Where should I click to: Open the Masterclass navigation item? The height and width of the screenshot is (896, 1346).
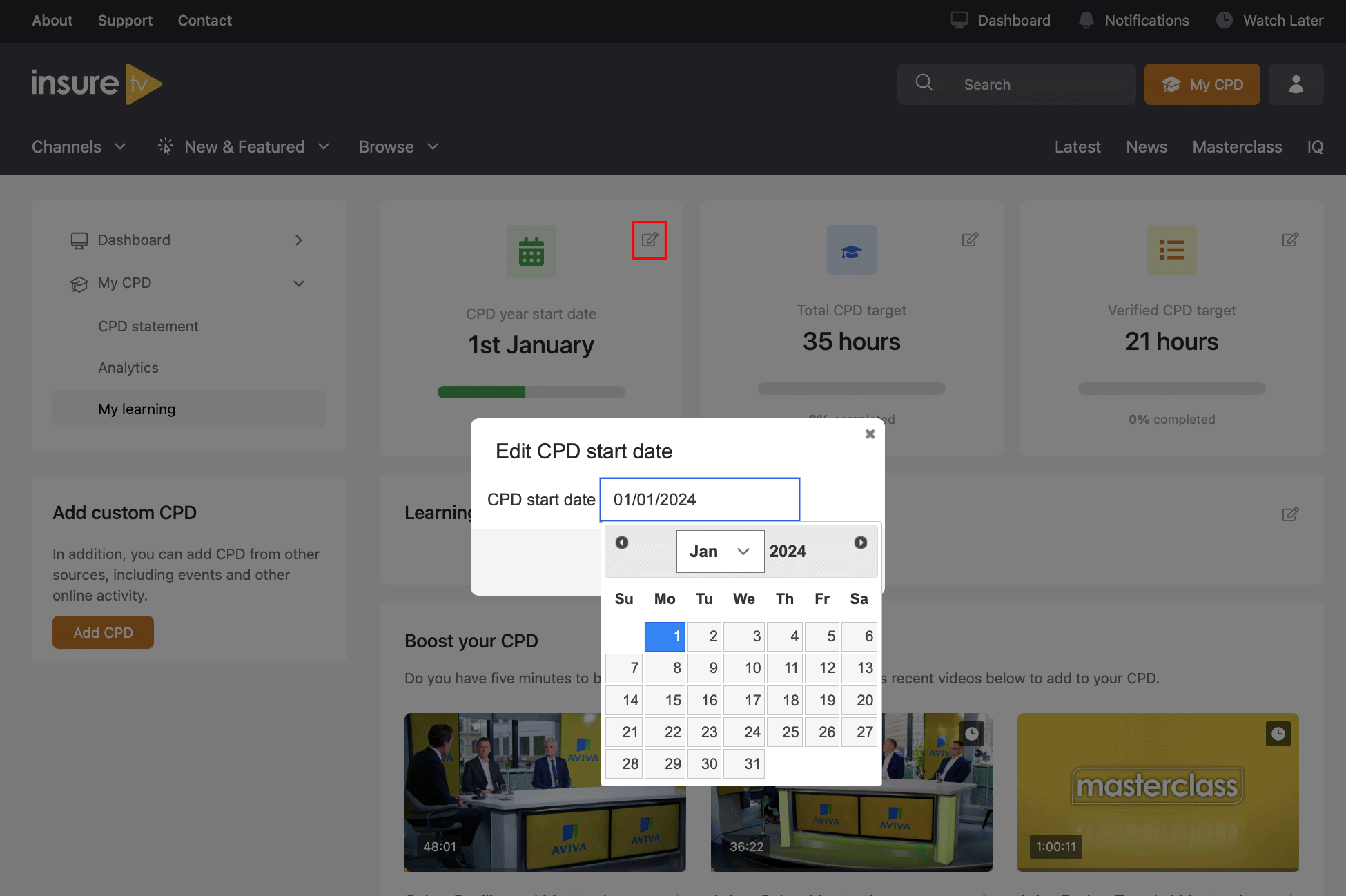(x=1237, y=146)
